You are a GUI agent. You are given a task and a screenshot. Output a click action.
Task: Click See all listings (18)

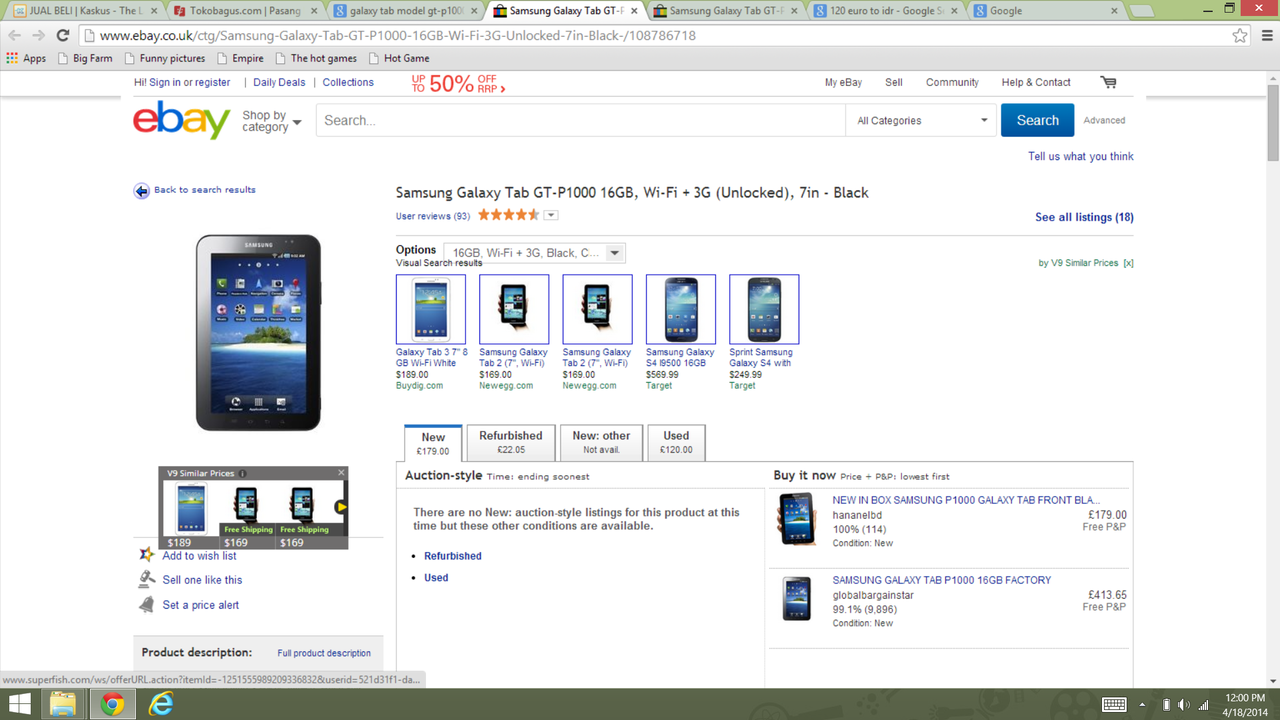pyautogui.click(x=1084, y=217)
